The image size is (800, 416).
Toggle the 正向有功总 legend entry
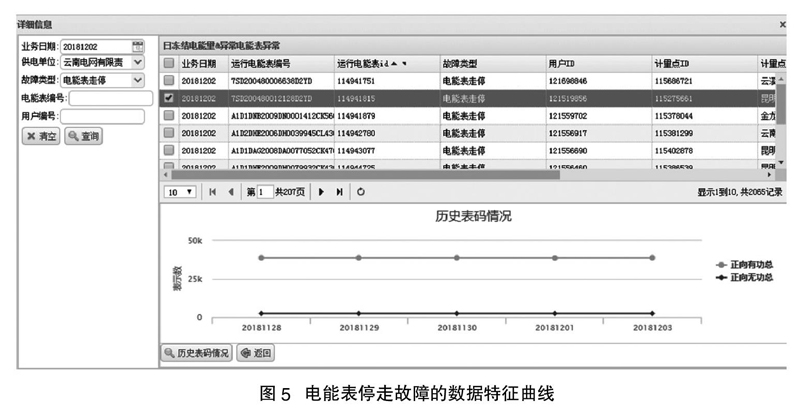tap(745, 264)
